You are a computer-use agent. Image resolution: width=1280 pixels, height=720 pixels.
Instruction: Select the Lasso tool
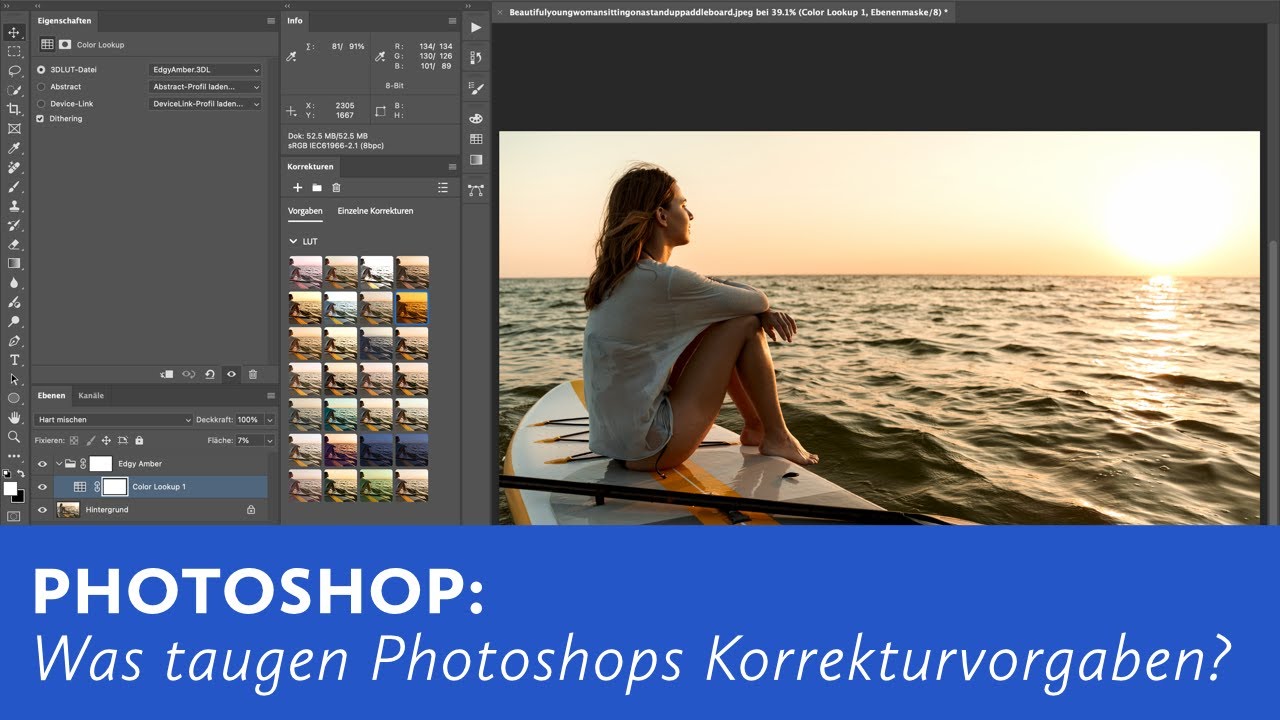point(14,71)
